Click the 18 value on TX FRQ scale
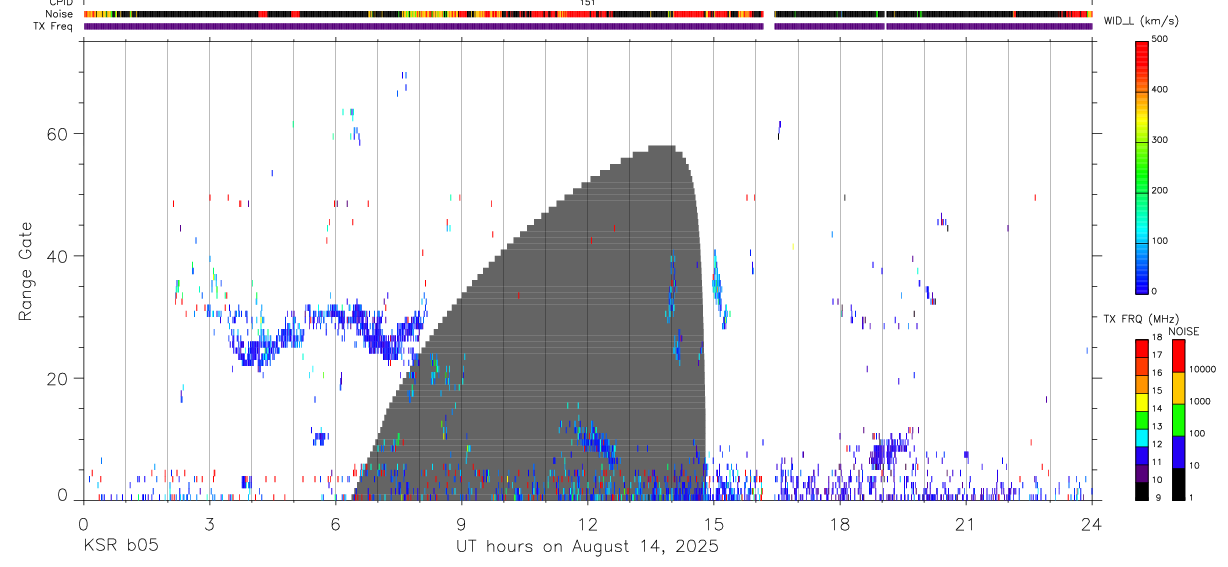Image resolution: width=1228 pixels, height=567 pixels. pos(1158,338)
